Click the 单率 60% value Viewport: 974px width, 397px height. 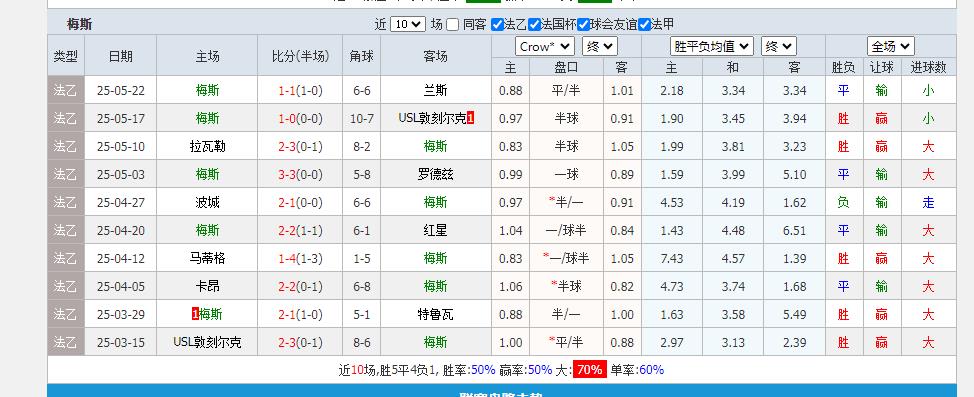(651, 370)
